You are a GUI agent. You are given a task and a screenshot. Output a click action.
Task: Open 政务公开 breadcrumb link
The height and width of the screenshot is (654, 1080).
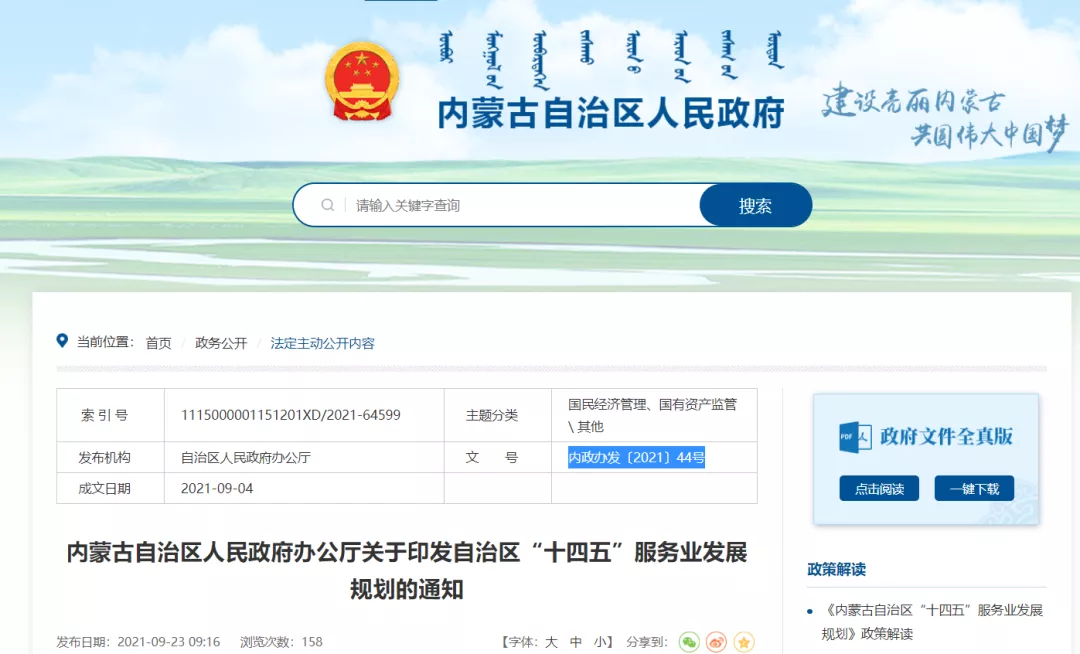coord(221,343)
